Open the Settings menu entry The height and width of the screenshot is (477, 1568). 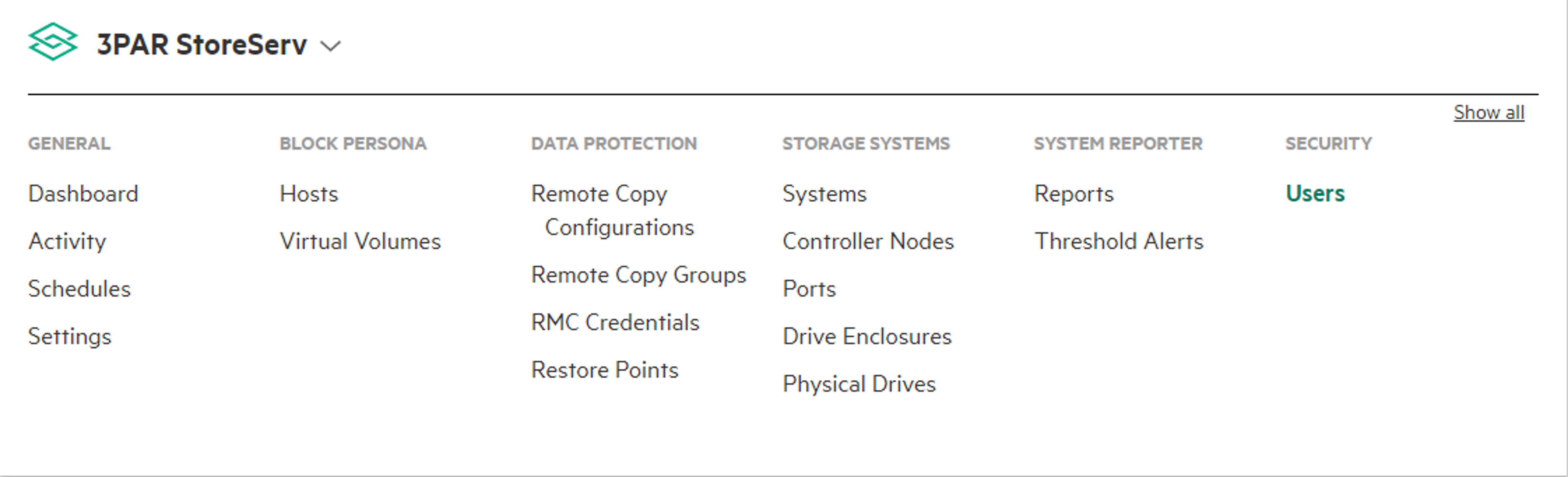point(70,337)
